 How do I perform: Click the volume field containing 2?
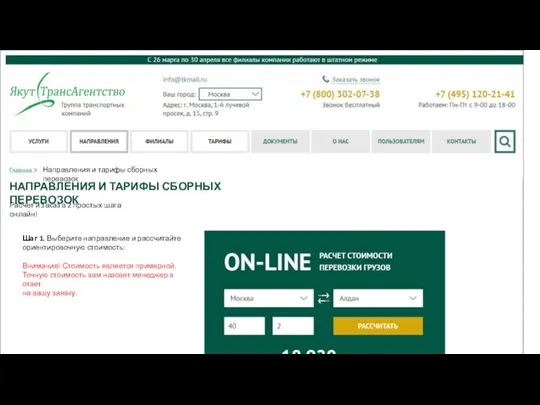(293, 326)
